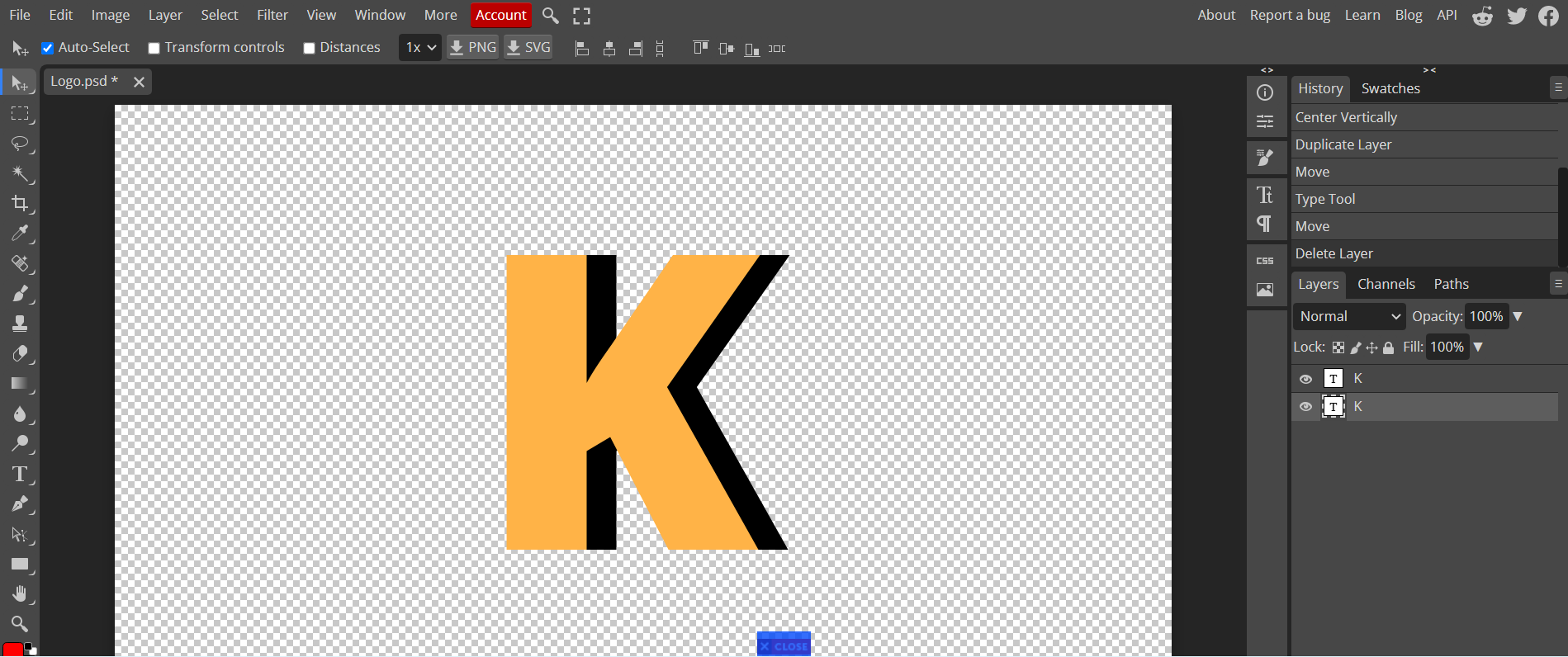Toggle fullscreen mode icon
1568x657 pixels.
582,15
